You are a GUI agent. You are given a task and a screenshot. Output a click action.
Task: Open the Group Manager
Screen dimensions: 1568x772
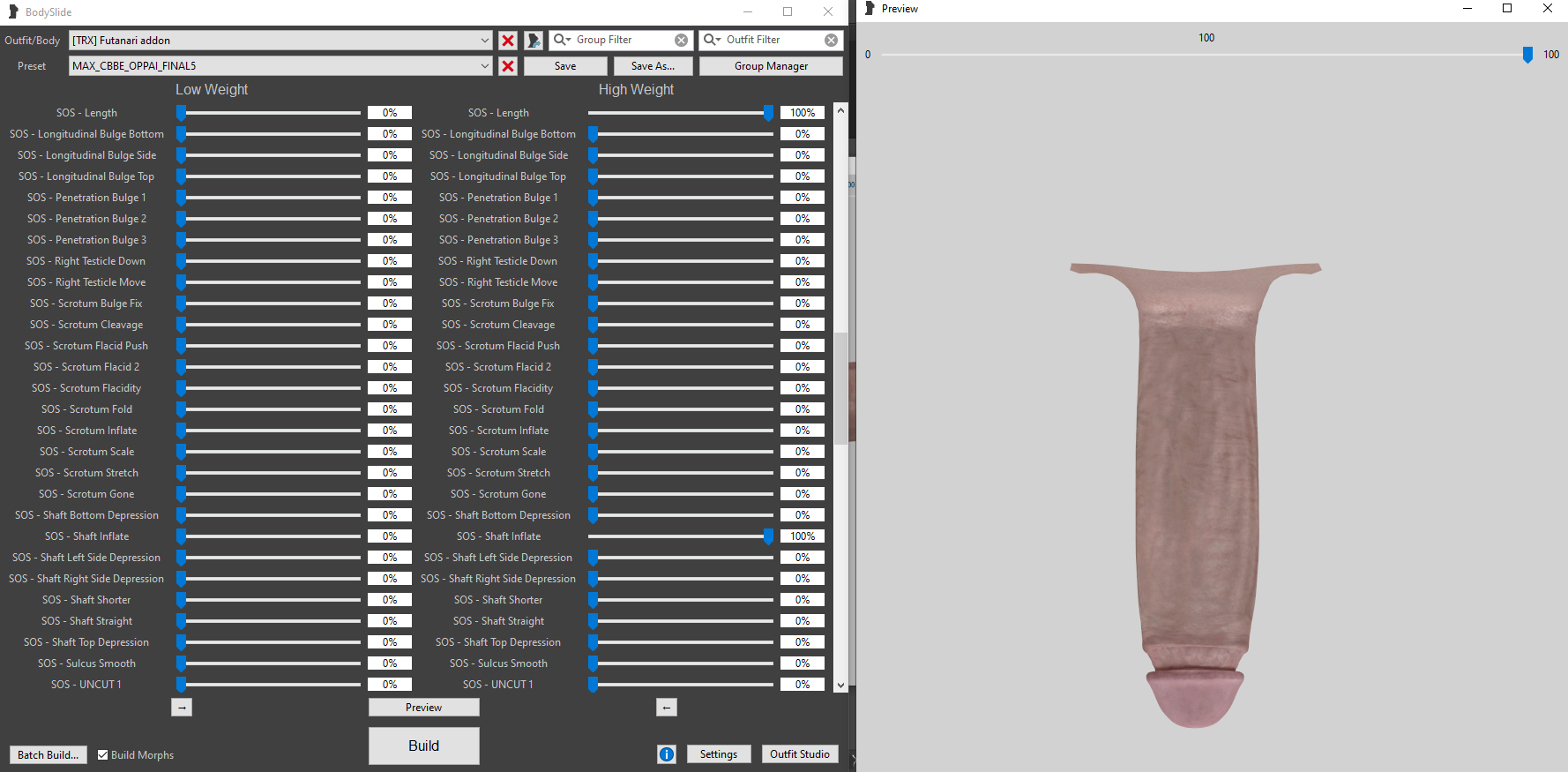click(x=771, y=66)
